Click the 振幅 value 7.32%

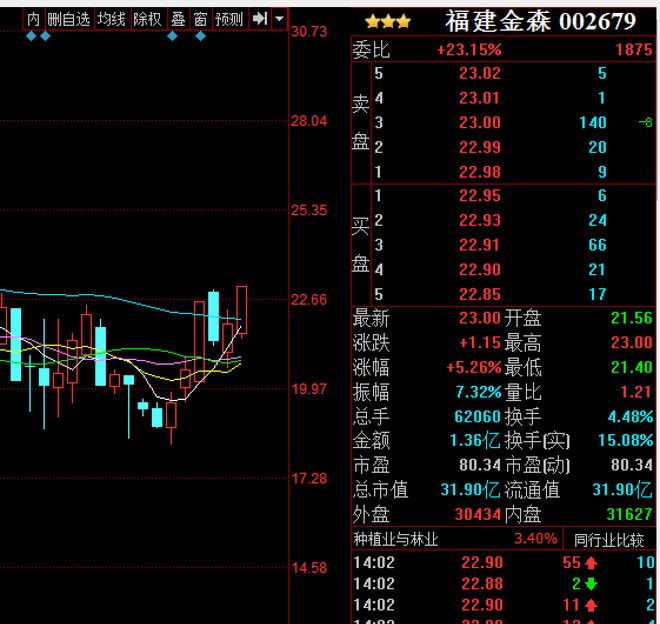(x=479, y=392)
